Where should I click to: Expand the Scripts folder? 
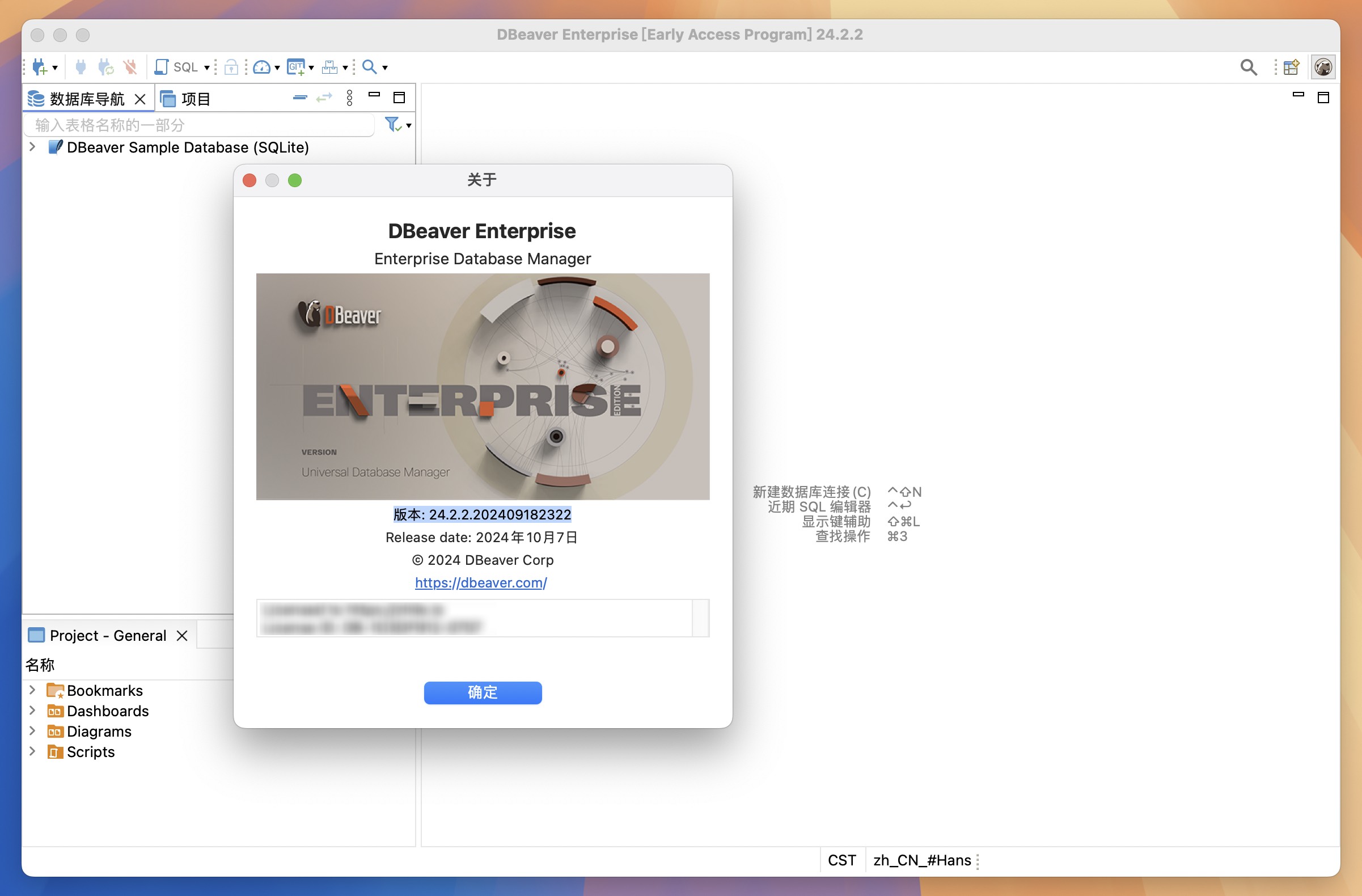[x=33, y=752]
